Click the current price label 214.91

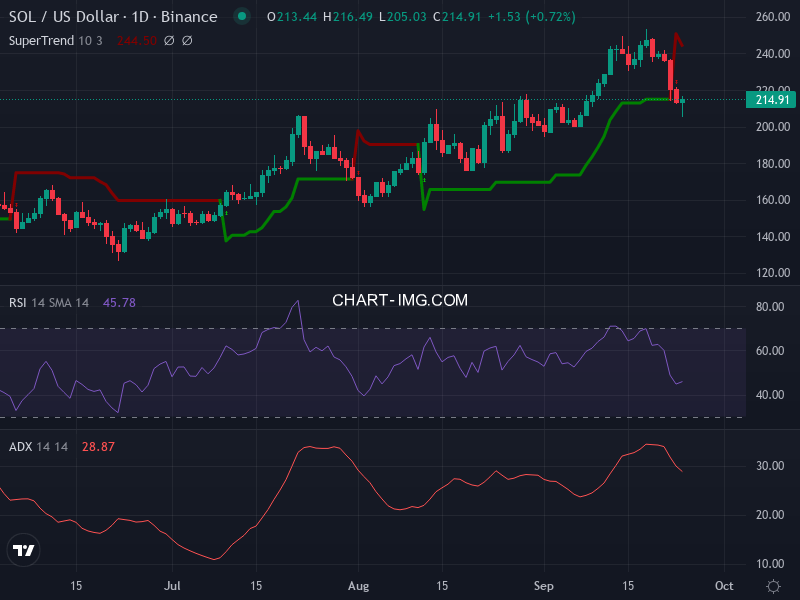coord(772,99)
